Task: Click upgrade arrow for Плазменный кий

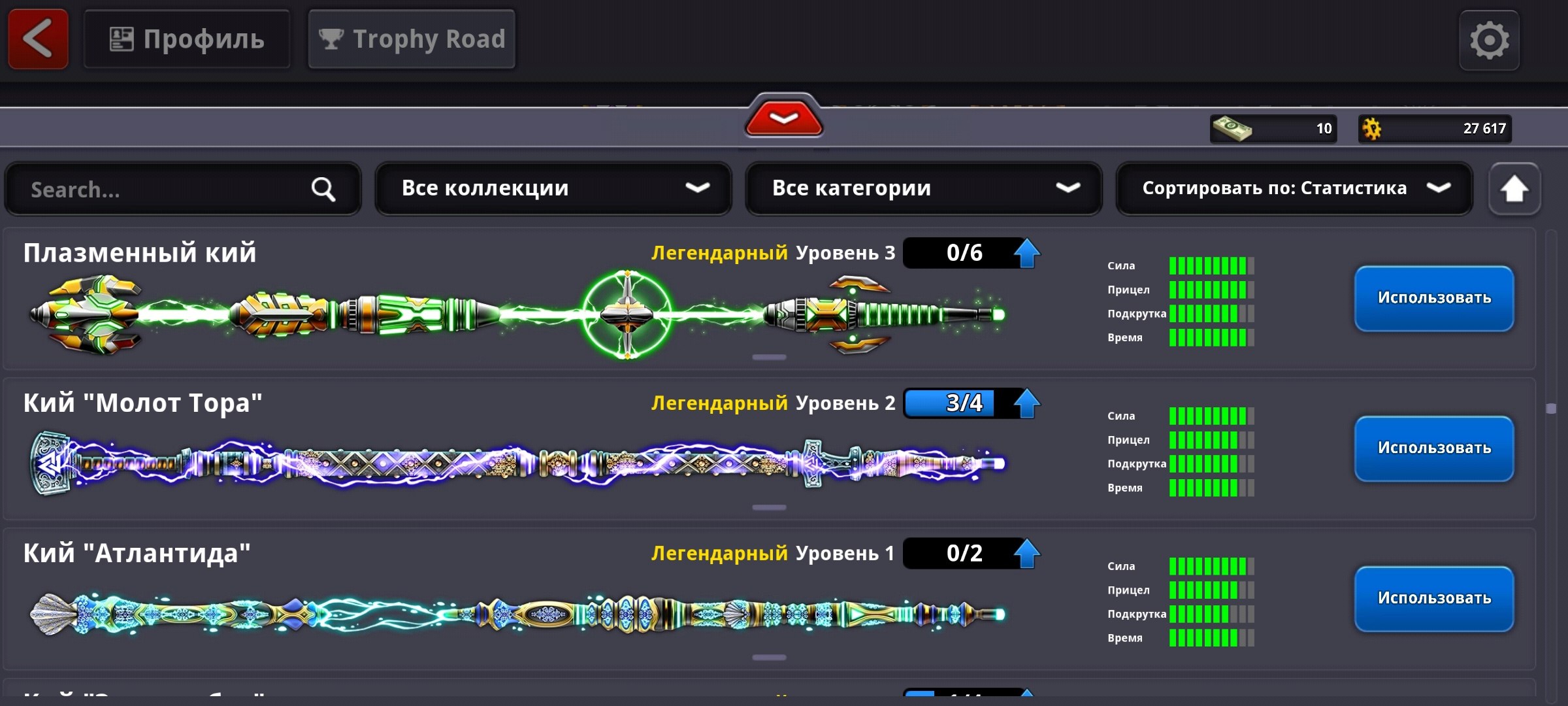Action: [x=1026, y=253]
